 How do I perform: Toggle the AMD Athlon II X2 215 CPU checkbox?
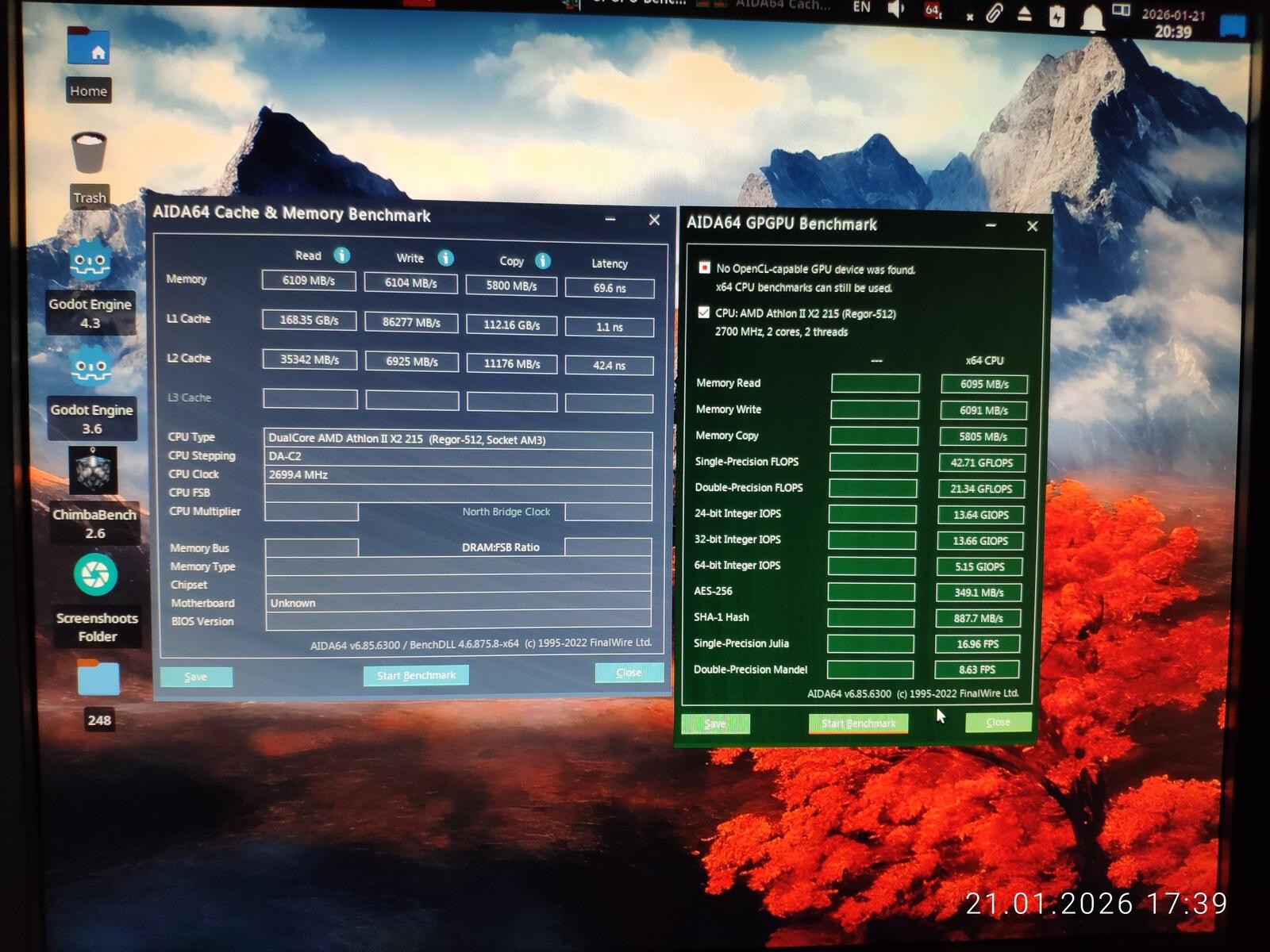(x=703, y=312)
